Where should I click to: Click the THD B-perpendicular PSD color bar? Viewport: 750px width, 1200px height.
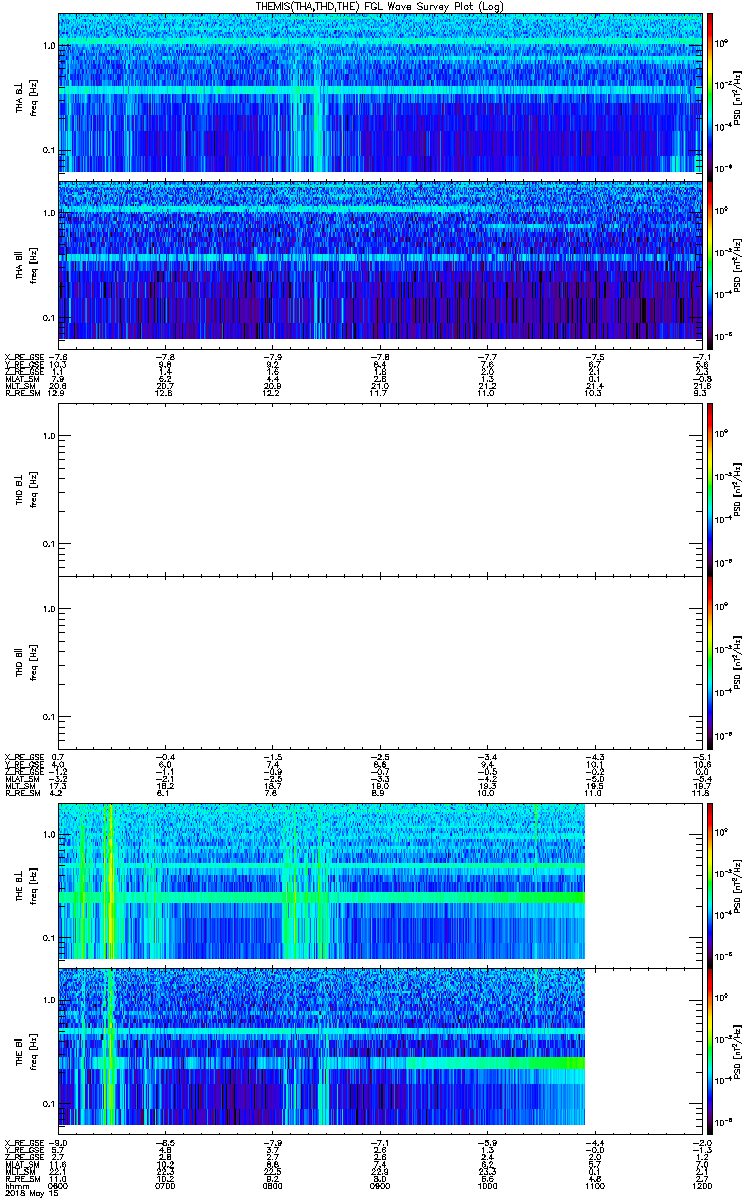coord(710,489)
